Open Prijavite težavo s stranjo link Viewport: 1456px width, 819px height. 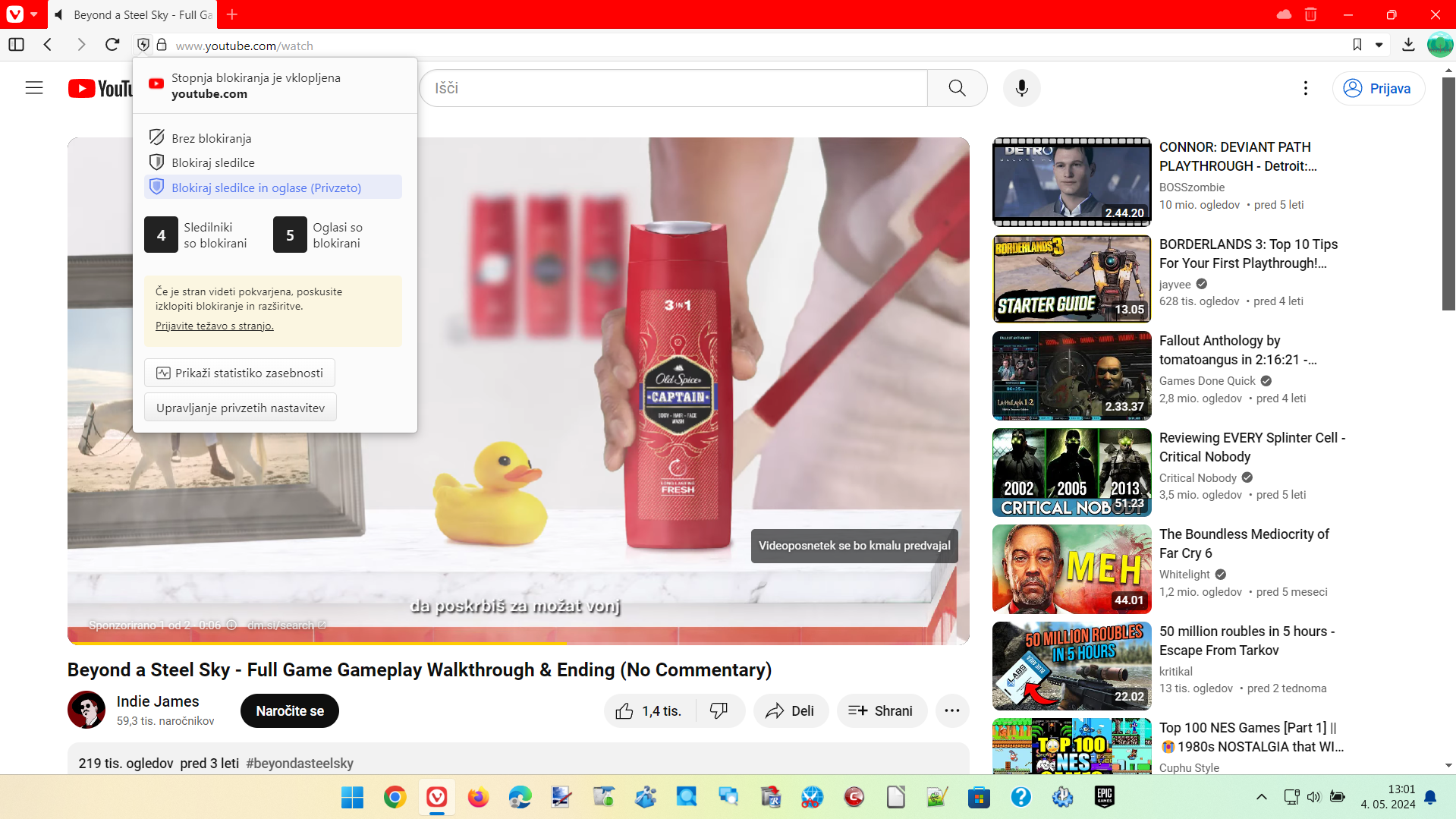pos(215,326)
